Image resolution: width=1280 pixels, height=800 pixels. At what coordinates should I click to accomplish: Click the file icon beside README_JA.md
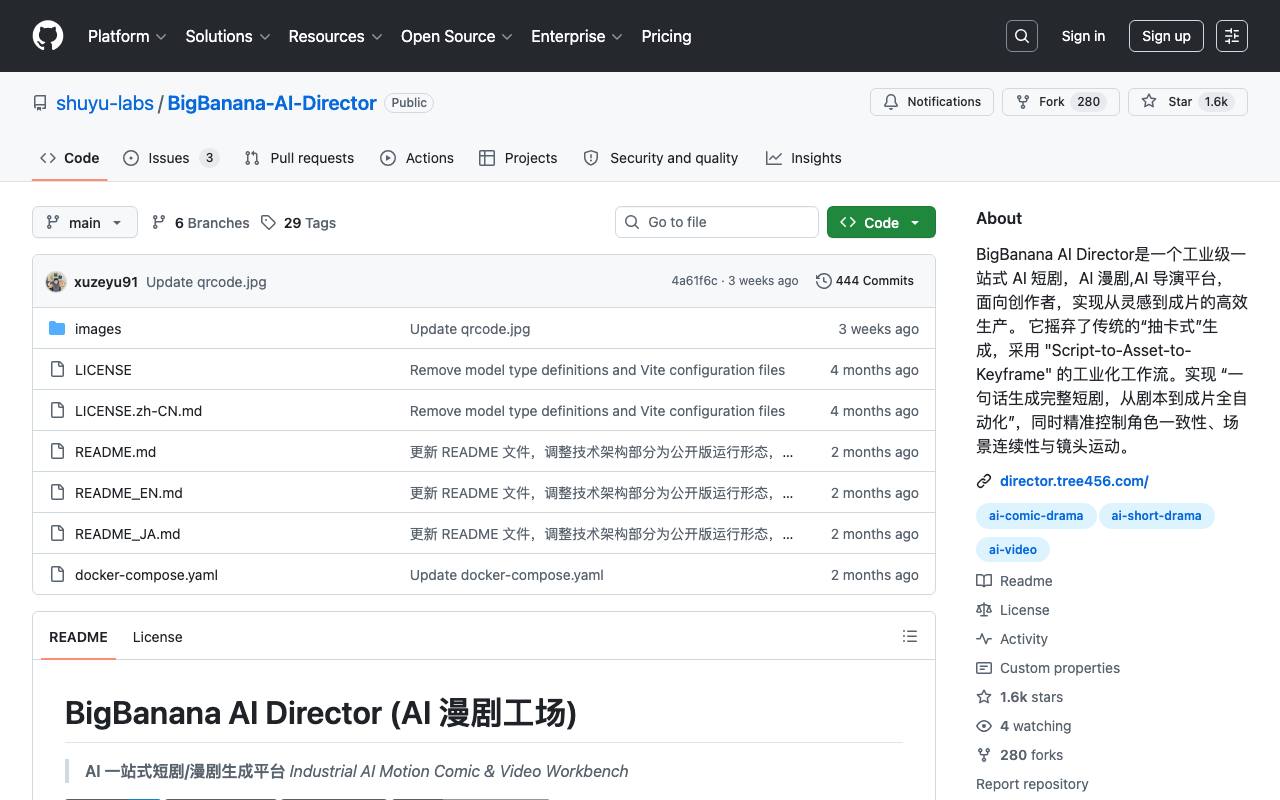coord(57,534)
